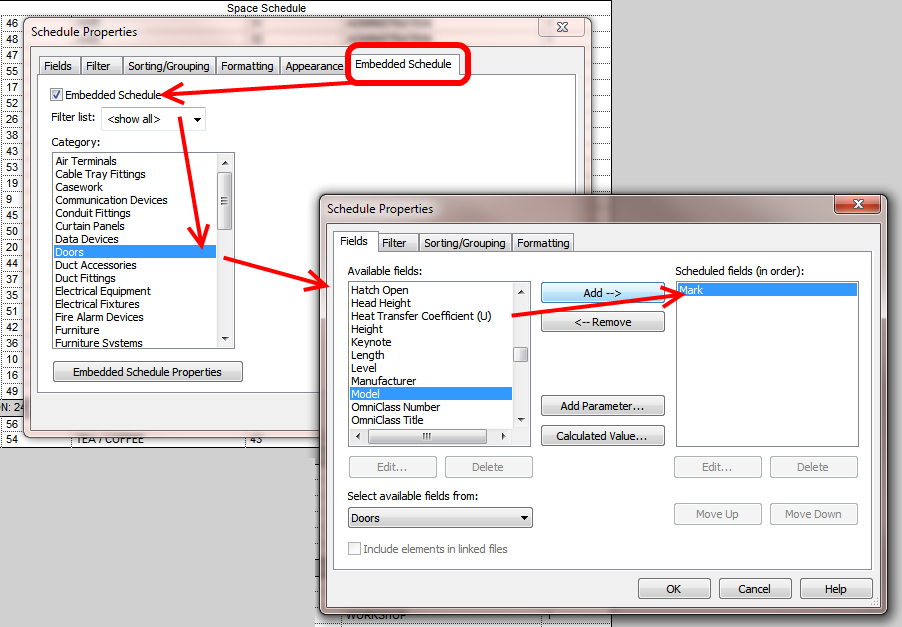Expand the <show all> filter combo box
Image resolution: width=902 pixels, height=627 pixels.
197,118
